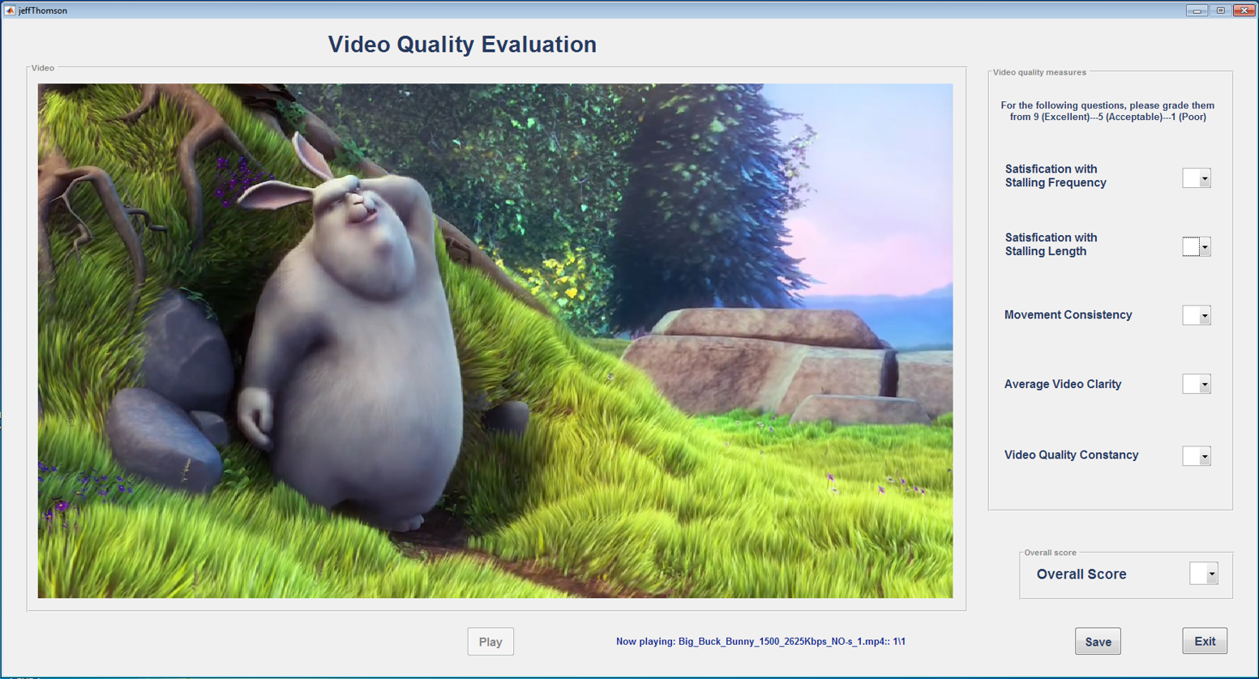Click the 'Satisfication with Stalling Length' label
Viewport: 1259px width, 679px height.
pyautogui.click(x=1051, y=245)
